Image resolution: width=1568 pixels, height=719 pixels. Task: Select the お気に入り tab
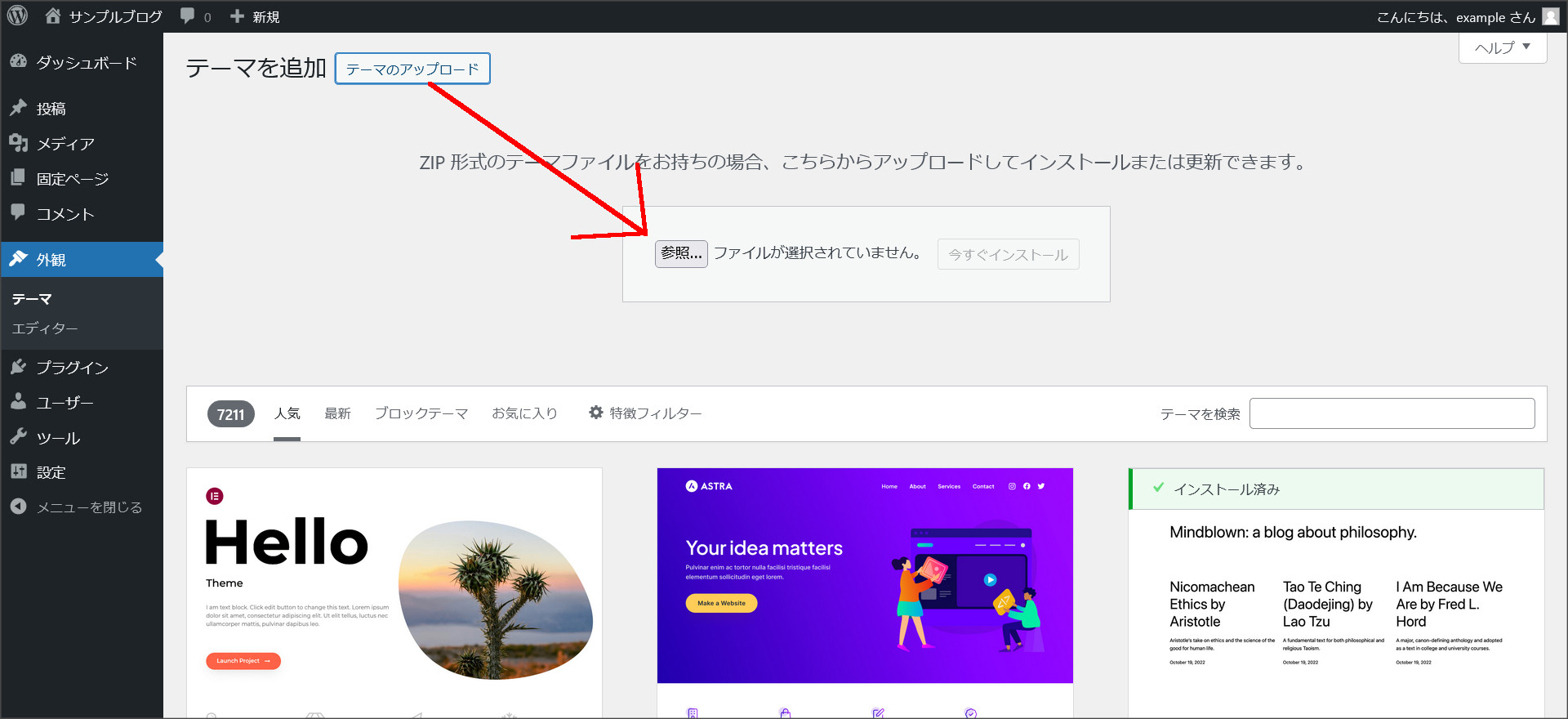click(x=524, y=413)
